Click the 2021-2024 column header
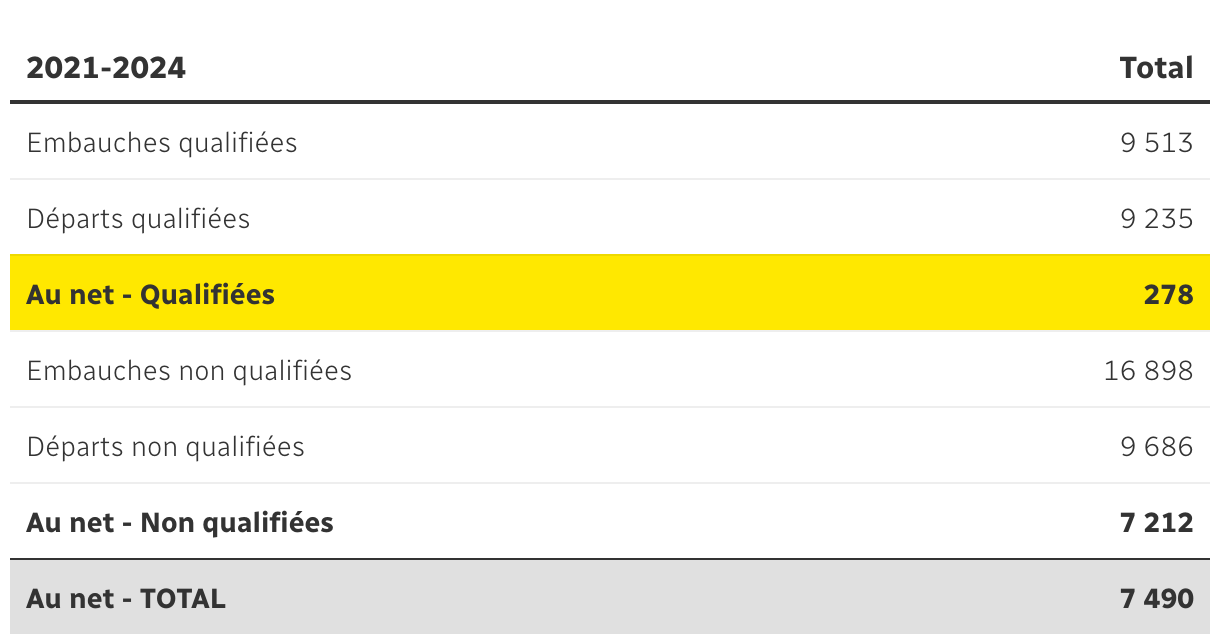 (x=106, y=68)
